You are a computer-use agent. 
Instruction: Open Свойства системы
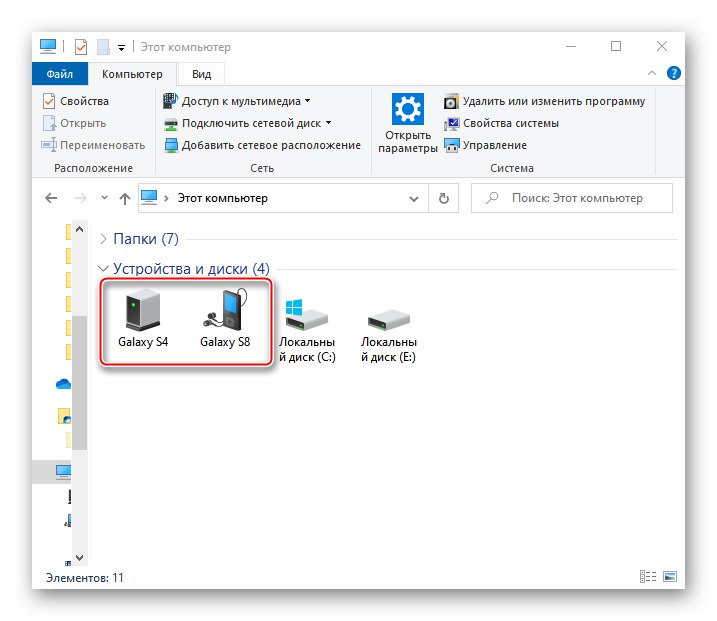501,123
